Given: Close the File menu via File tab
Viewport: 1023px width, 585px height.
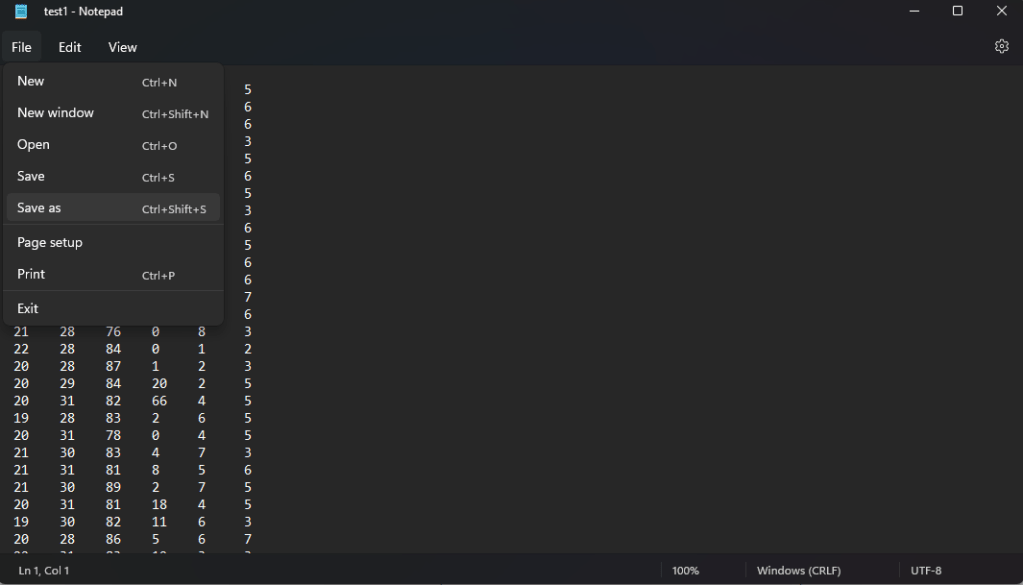Looking at the screenshot, I should coord(21,47).
